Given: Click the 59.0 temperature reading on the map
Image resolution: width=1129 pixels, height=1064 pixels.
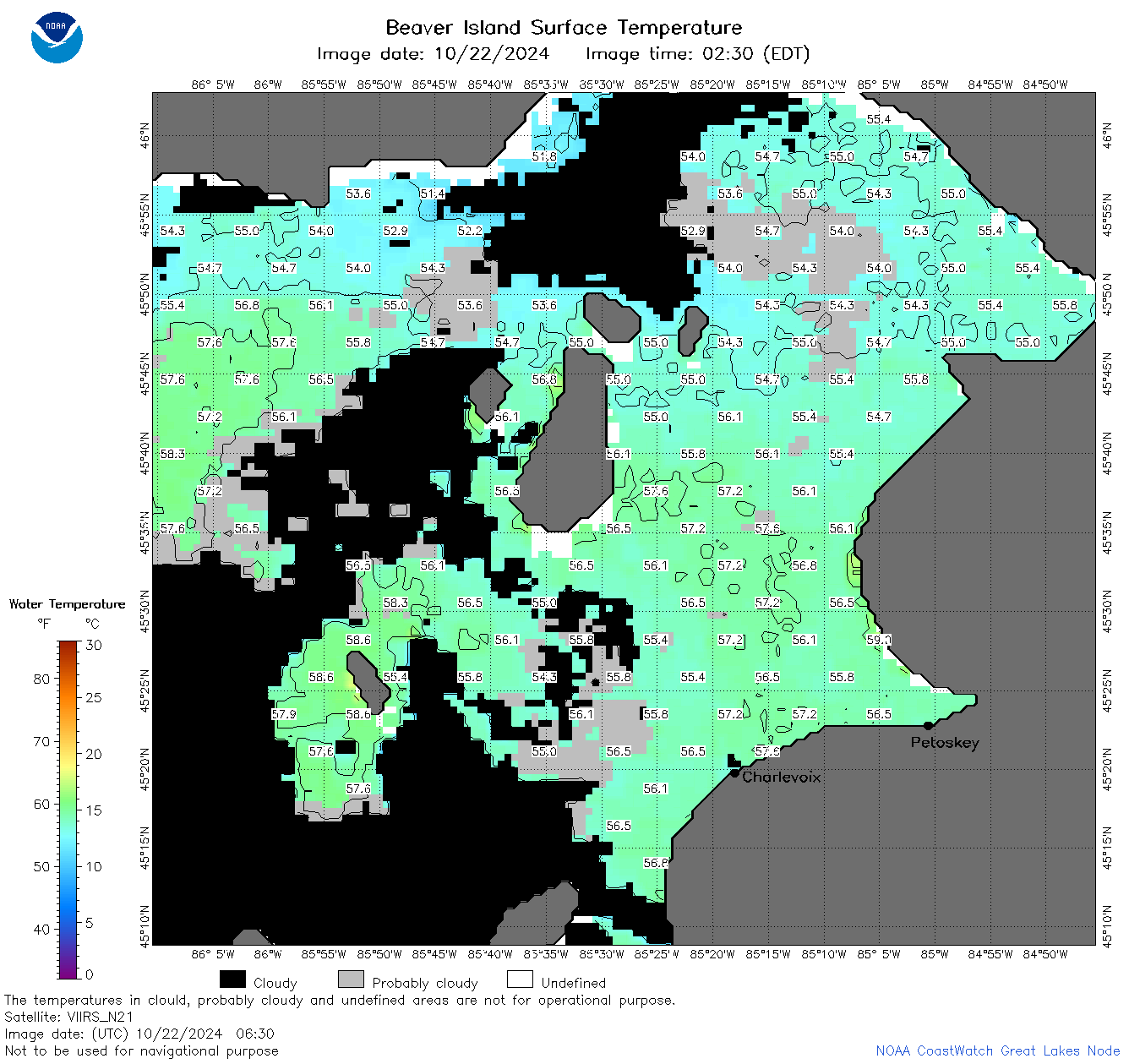Looking at the screenshot, I should (x=879, y=640).
